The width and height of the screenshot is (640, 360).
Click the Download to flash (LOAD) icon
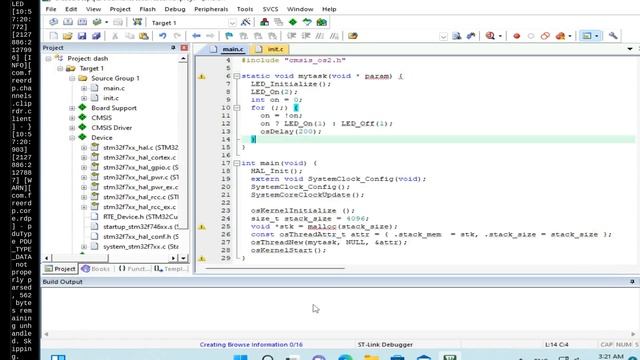pyautogui.click(x=137, y=22)
